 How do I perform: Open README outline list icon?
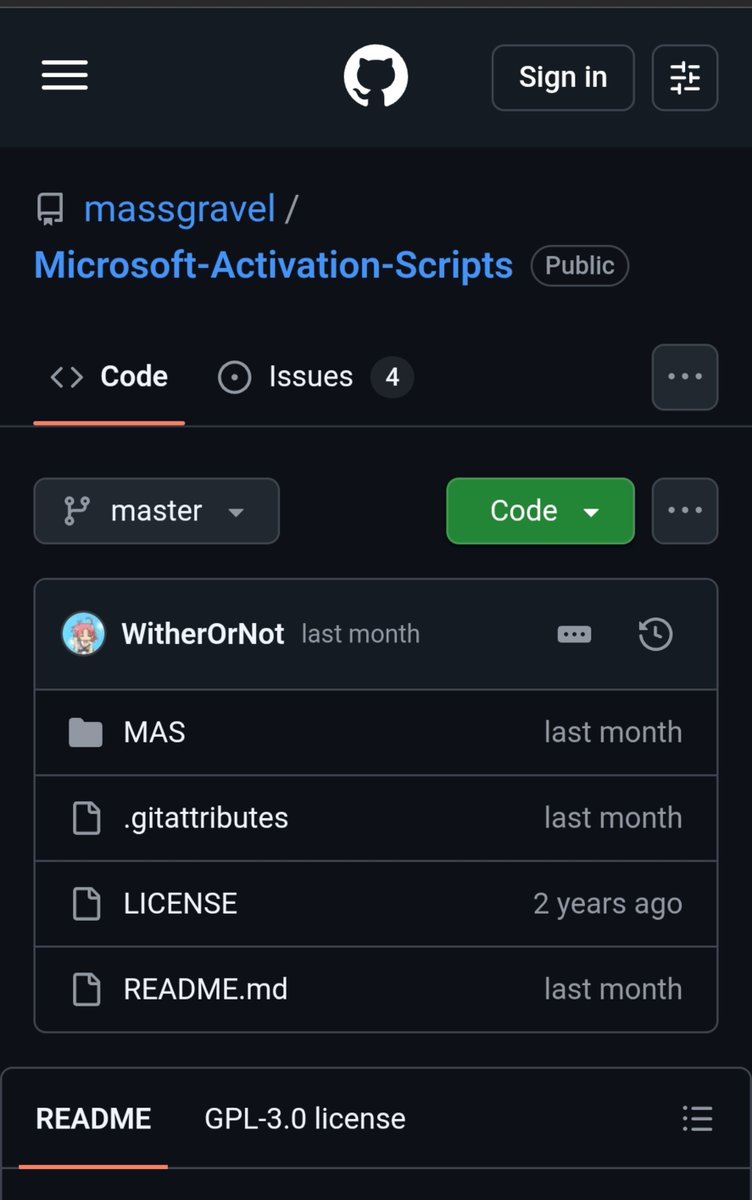pos(697,1118)
